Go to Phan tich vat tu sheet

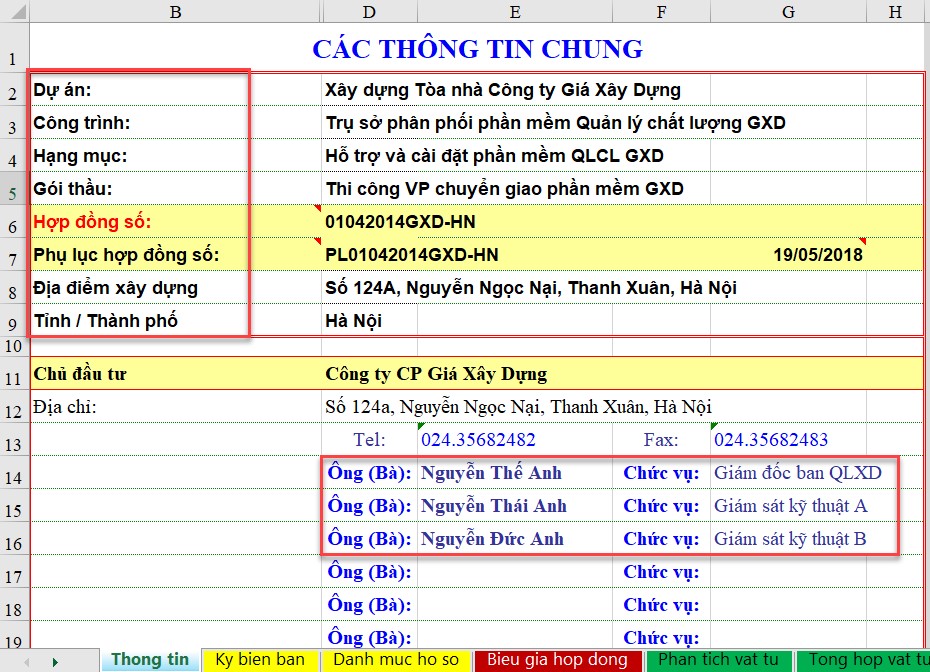pyautogui.click(x=718, y=660)
